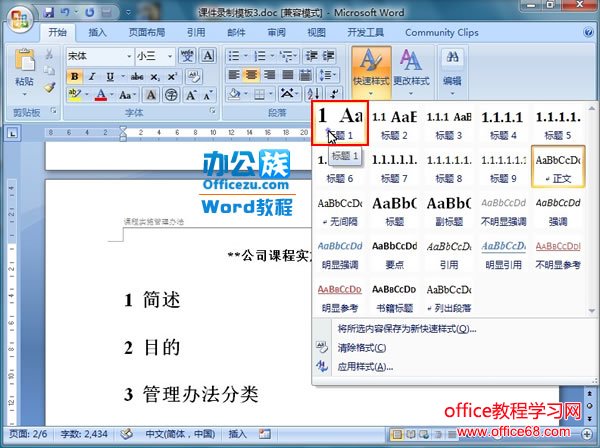Select the Format Painter brush
This screenshot has height=448, width=600.
pyautogui.click(x=49, y=87)
